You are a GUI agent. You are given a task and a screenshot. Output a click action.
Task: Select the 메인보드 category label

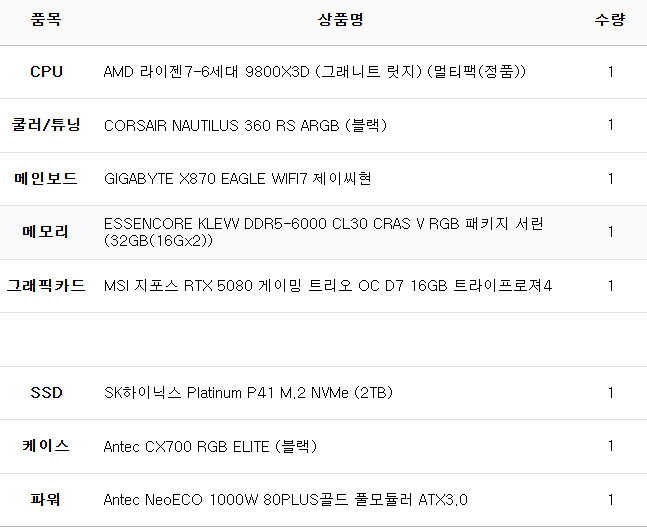[46, 179]
